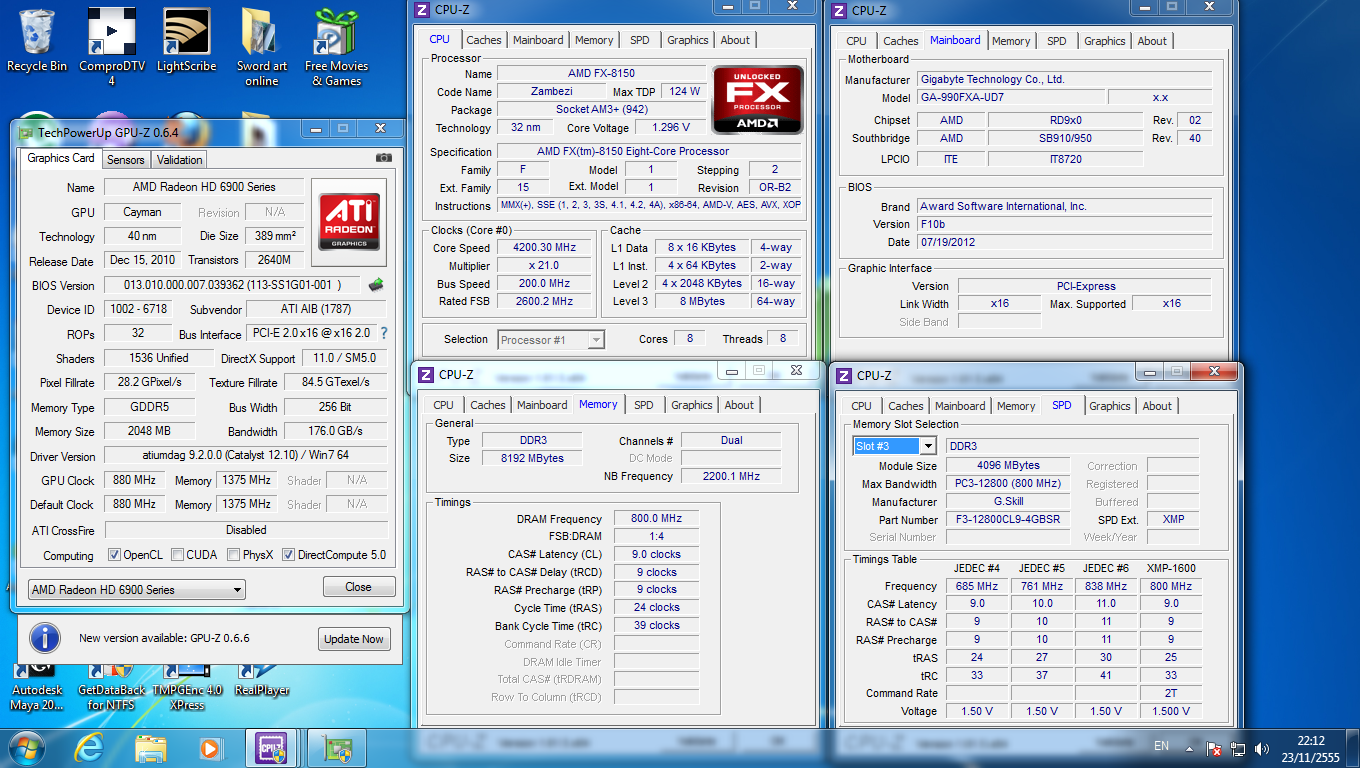Click the CPU-Z taskbar icon
Screen dimensions: 1360x768
coord(271,747)
